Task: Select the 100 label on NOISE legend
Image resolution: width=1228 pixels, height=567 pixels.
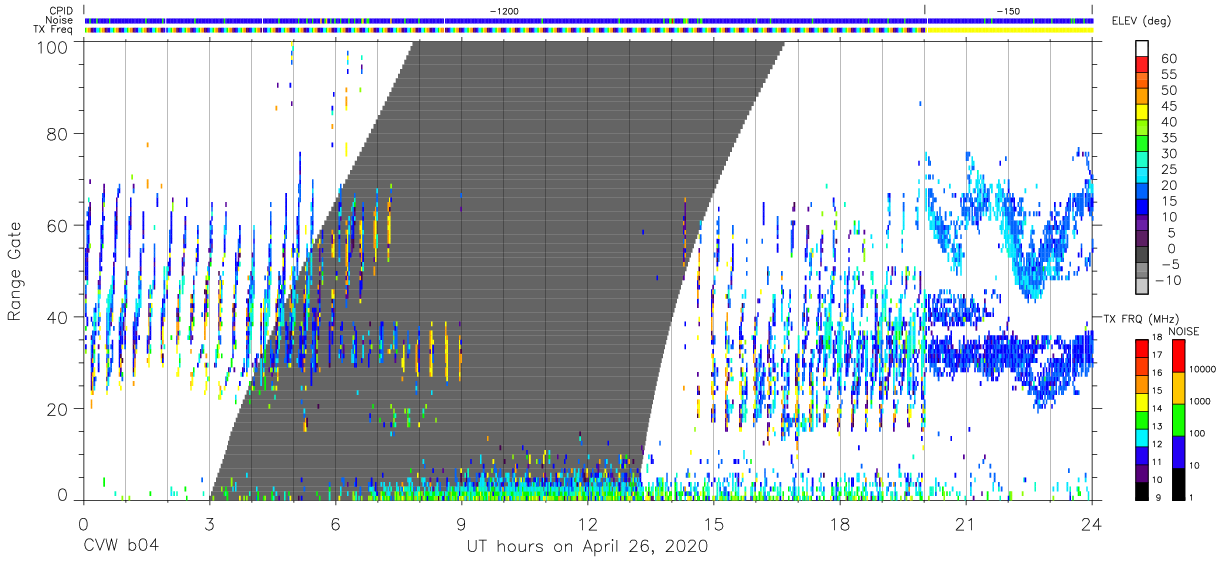Action: click(x=1195, y=434)
